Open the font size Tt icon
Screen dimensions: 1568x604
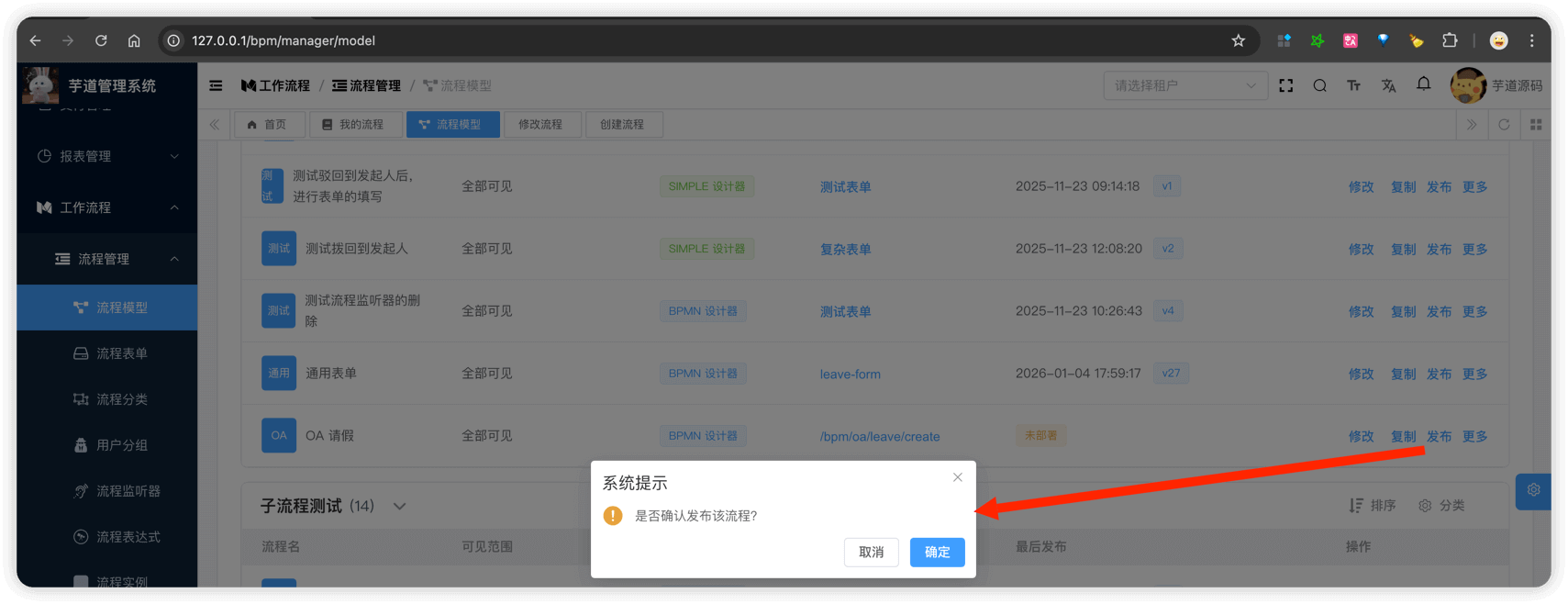(x=1353, y=85)
